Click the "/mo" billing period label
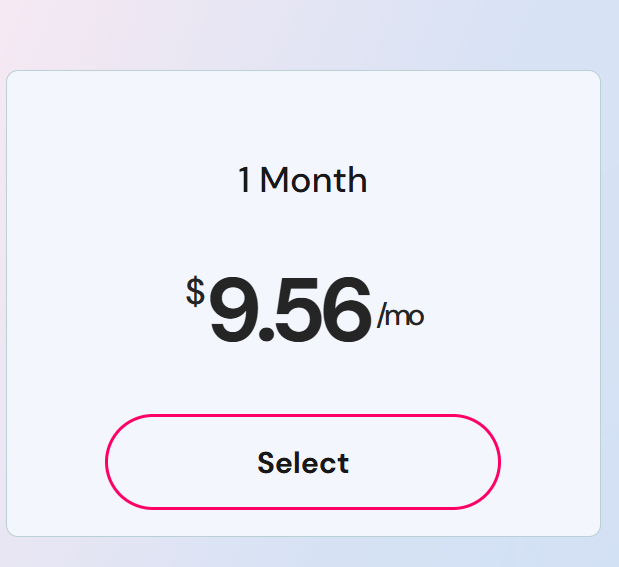The width and height of the screenshot is (619, 567). coord(400,317)
